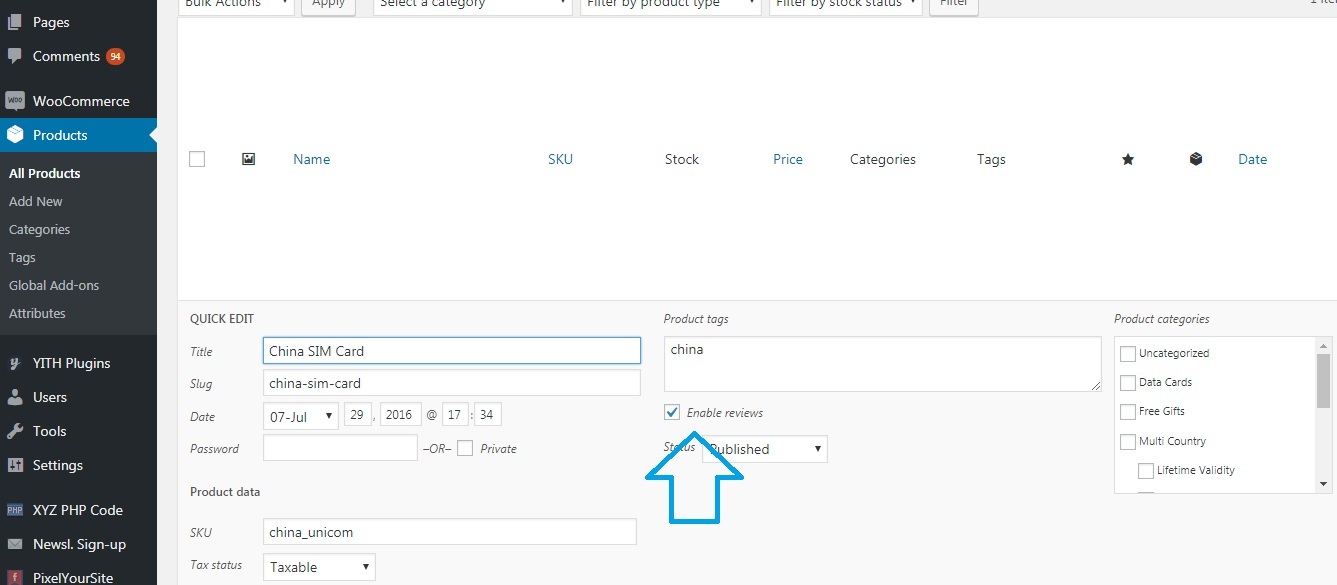Viewport: 1337px width, 585px height.
Task: Open All Products submenu item
Action: click(45, 173)
